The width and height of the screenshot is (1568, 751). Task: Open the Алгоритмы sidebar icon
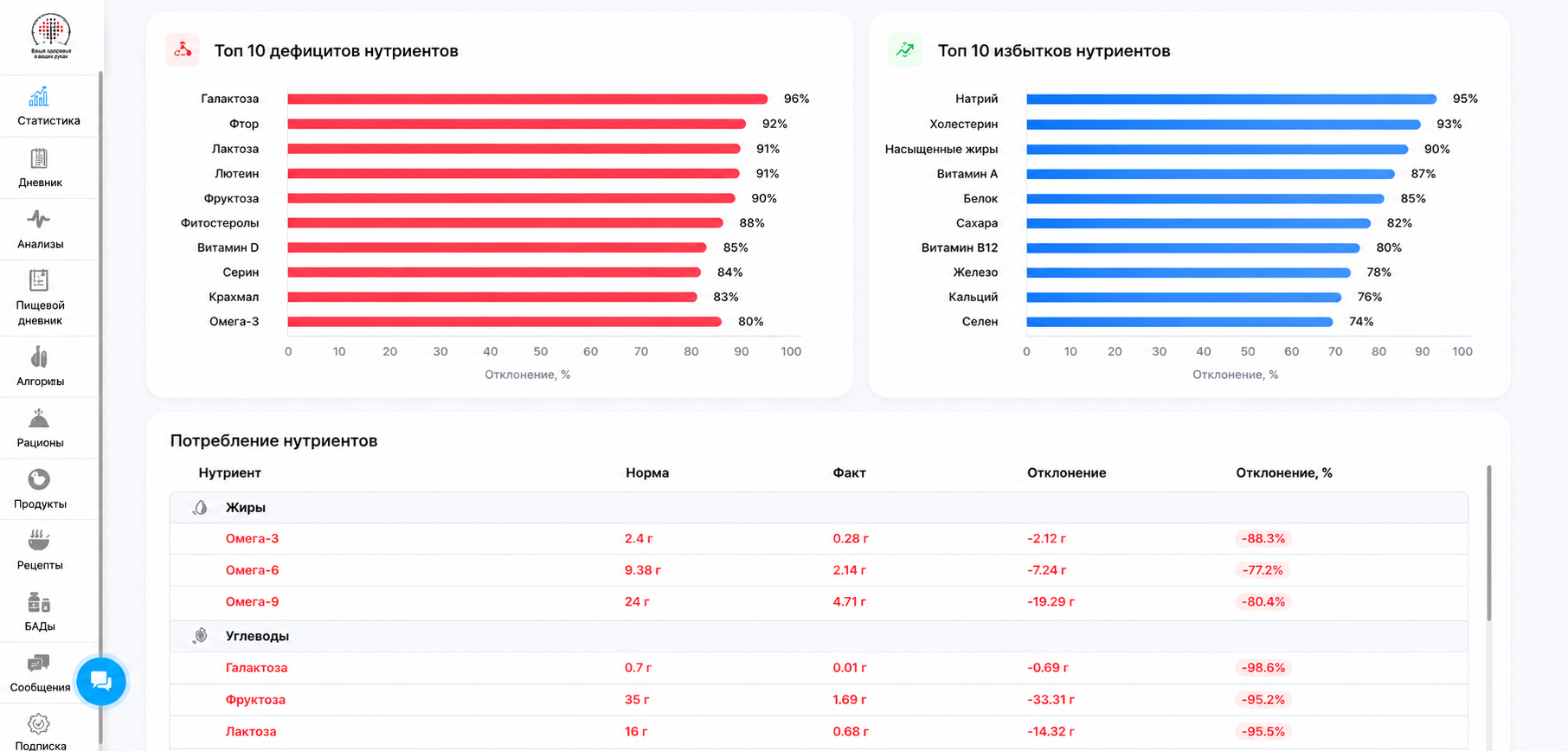(39, 356)
